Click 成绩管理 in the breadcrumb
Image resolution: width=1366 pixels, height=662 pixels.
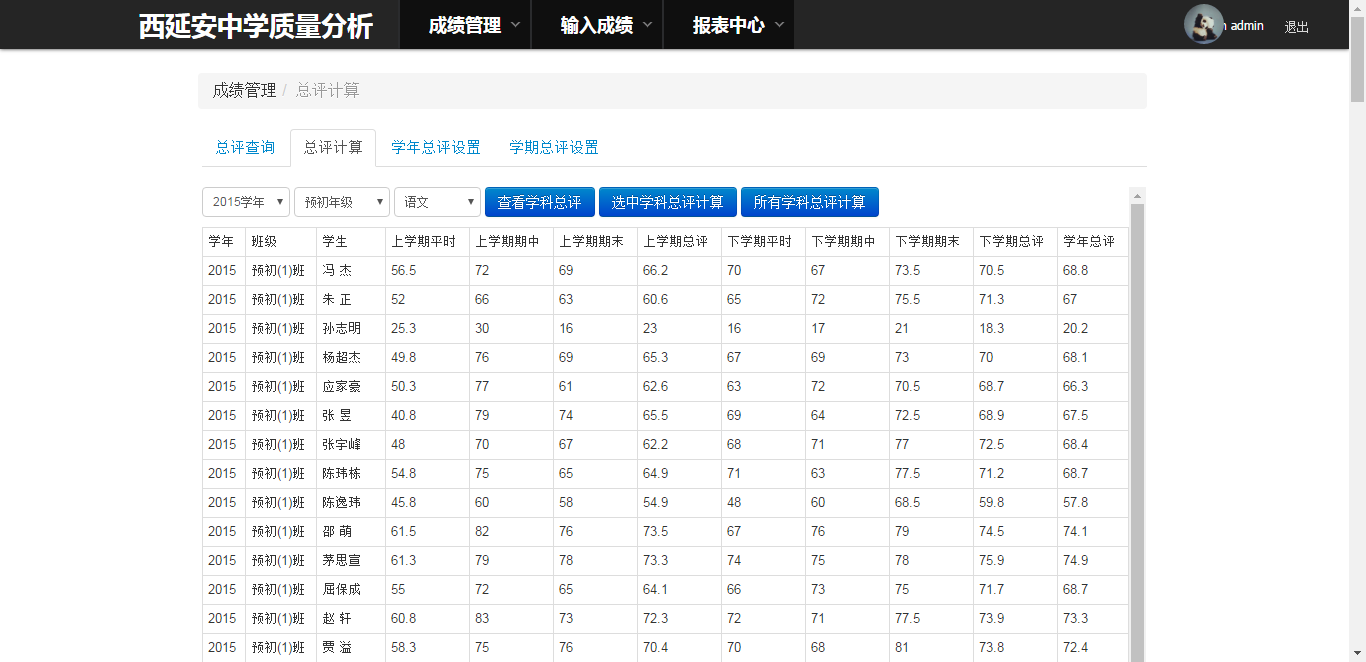coord(244,90)
